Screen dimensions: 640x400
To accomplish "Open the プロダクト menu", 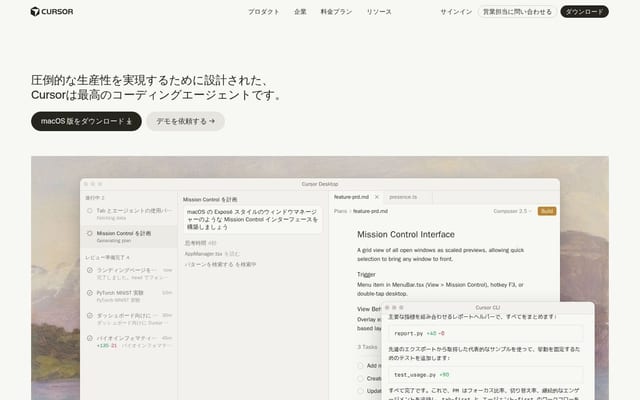I will [x=264, y=12].
